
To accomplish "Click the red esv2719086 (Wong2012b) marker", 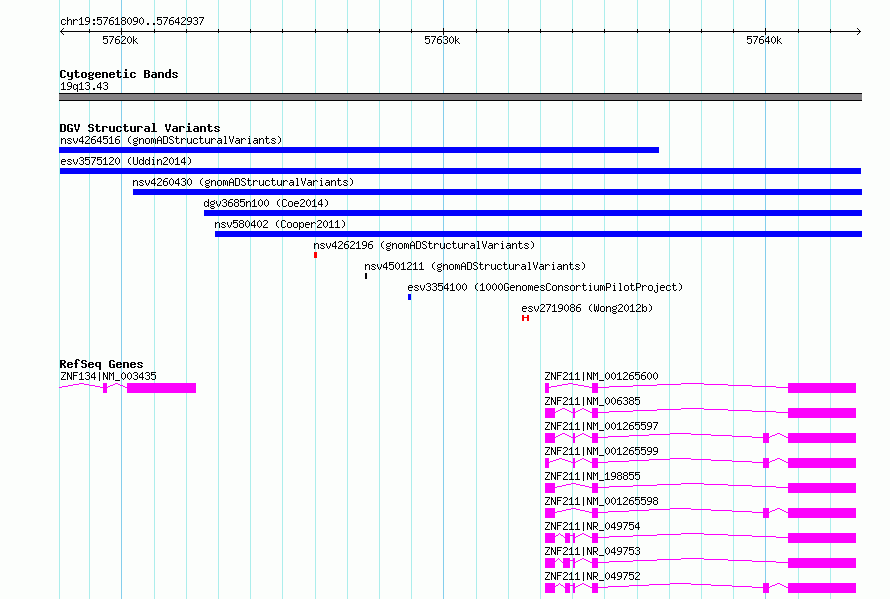I will (526, 318).
